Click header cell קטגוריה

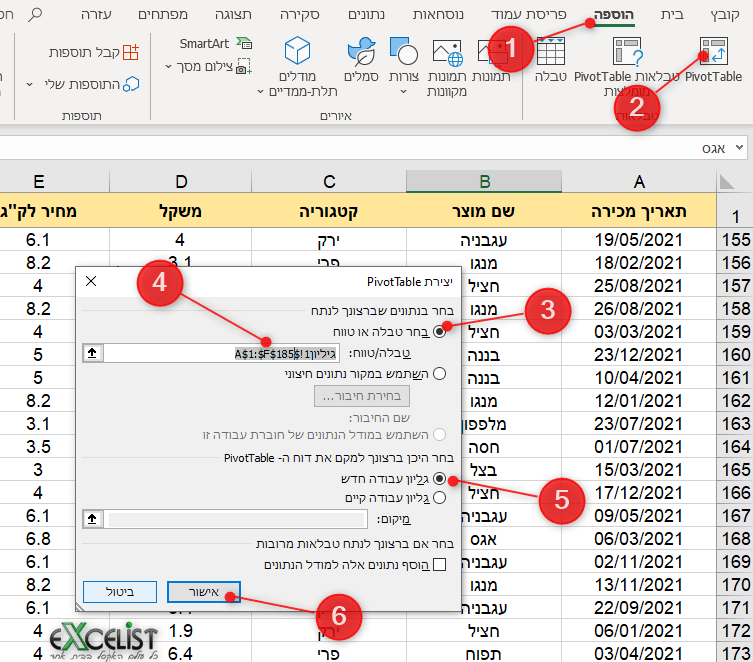[329, 211]
